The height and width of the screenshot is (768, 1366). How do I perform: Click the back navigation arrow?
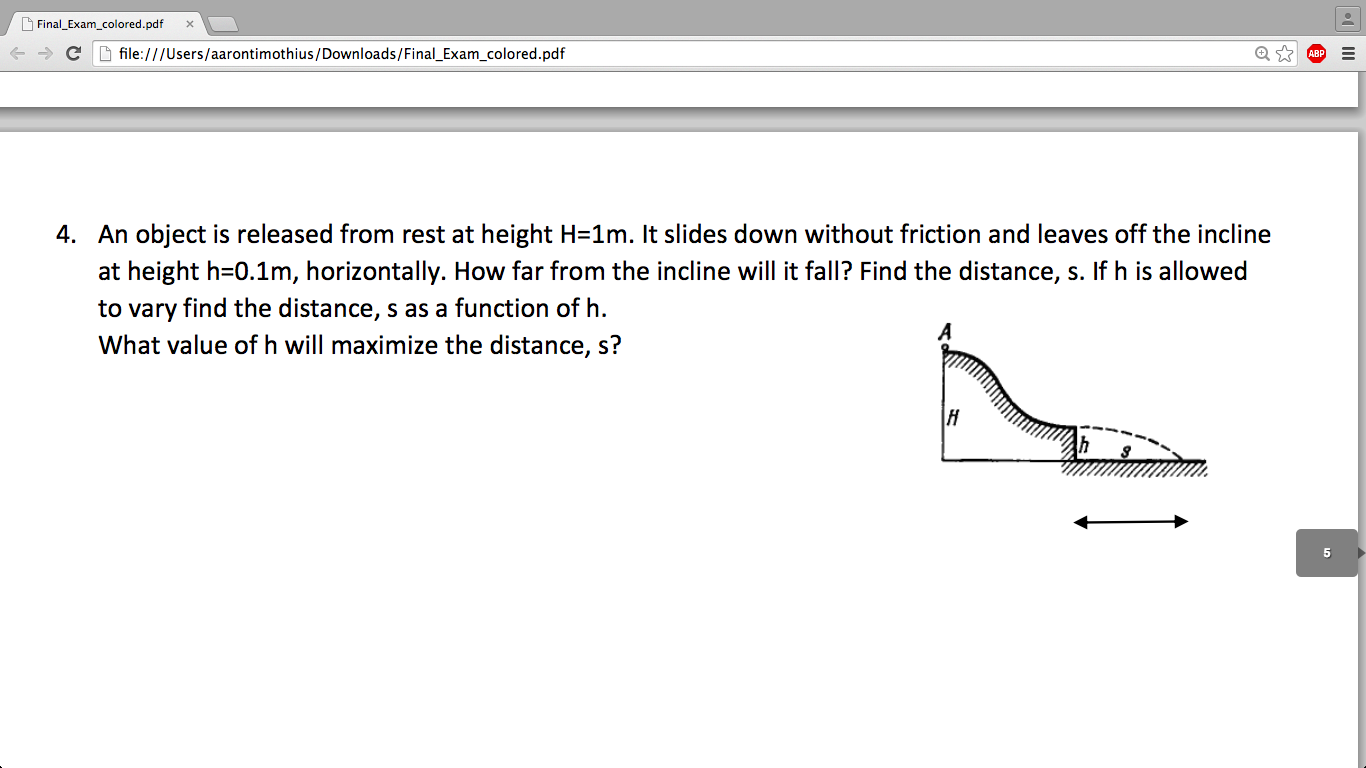click(x=17, y=54)
